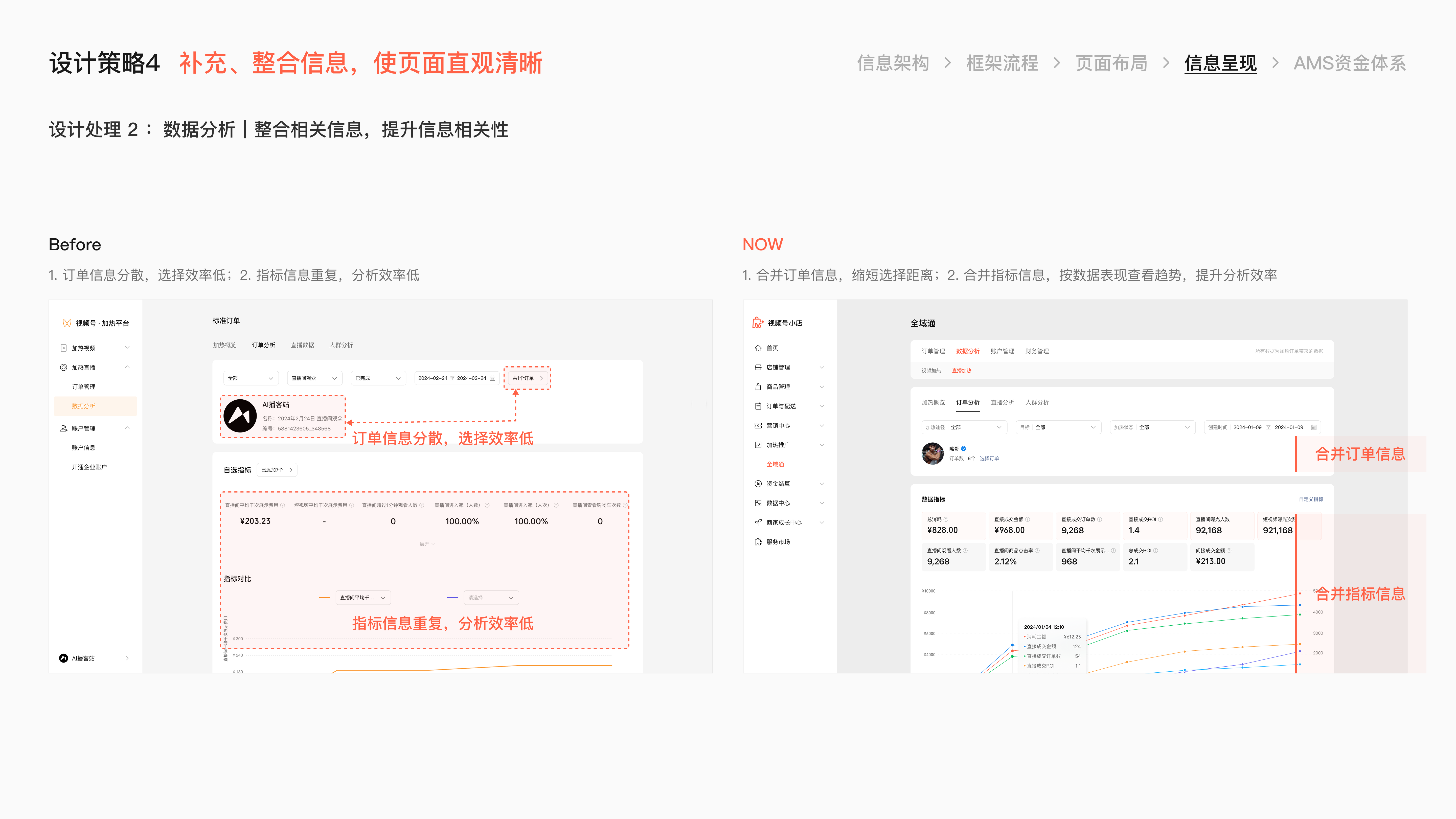Image resolution: width=1456 pixels, height=819 pixels.
Task: Click the 营销中心 ticket icon
Action: click(x=758, y=426)
